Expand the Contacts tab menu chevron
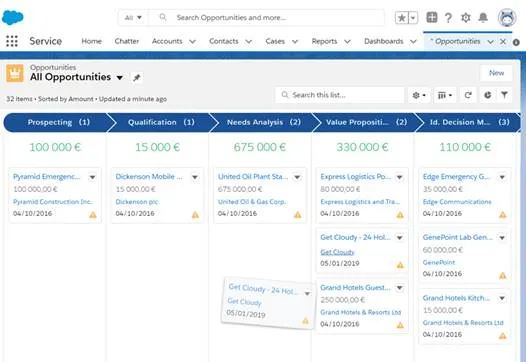Screen dimensions: 526x362 point(249,42)
